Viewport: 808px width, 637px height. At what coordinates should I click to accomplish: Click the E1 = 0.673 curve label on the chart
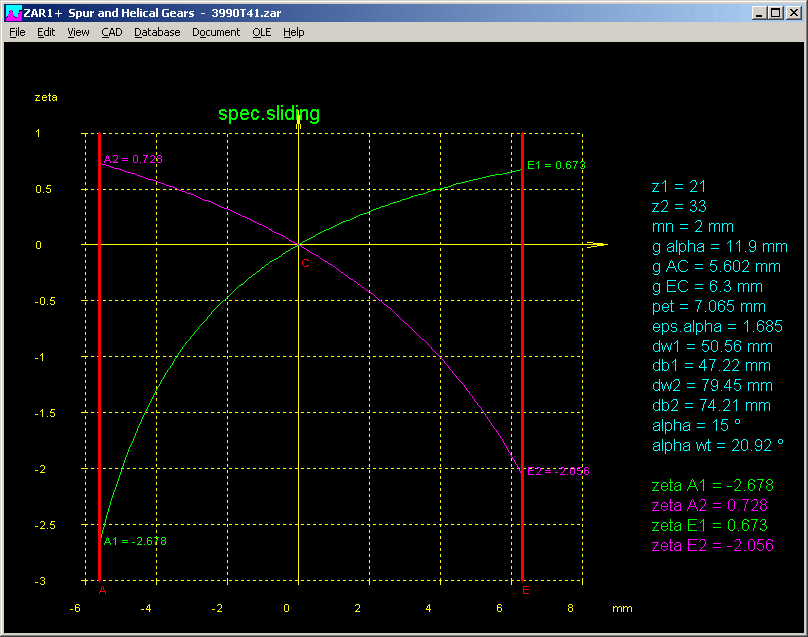(555, 165)
